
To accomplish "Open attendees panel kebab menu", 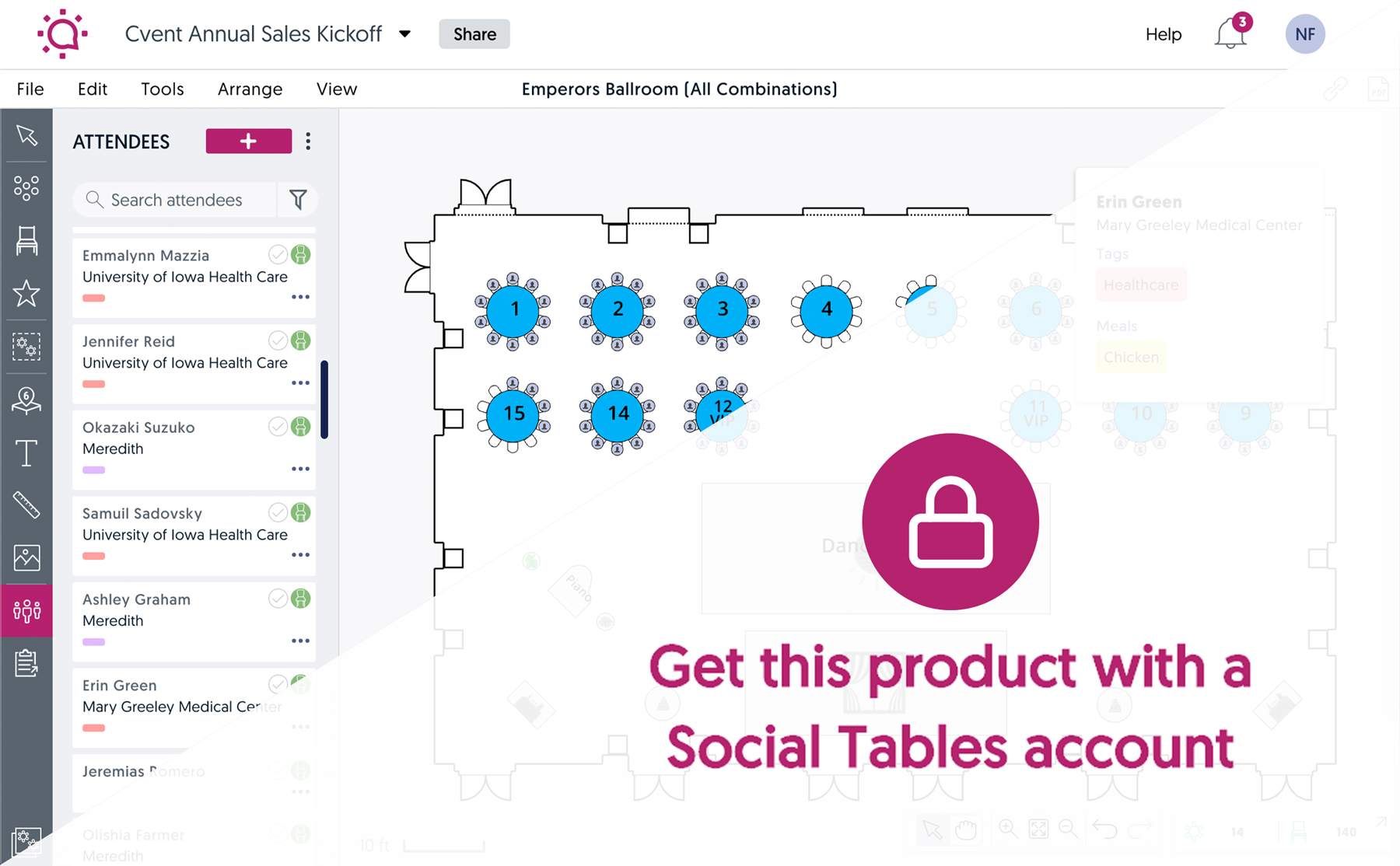I will 308,141.
